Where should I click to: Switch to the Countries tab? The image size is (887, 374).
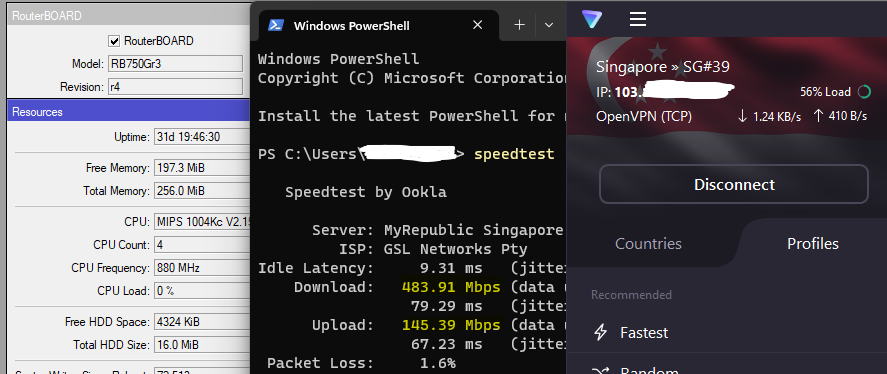648,244
